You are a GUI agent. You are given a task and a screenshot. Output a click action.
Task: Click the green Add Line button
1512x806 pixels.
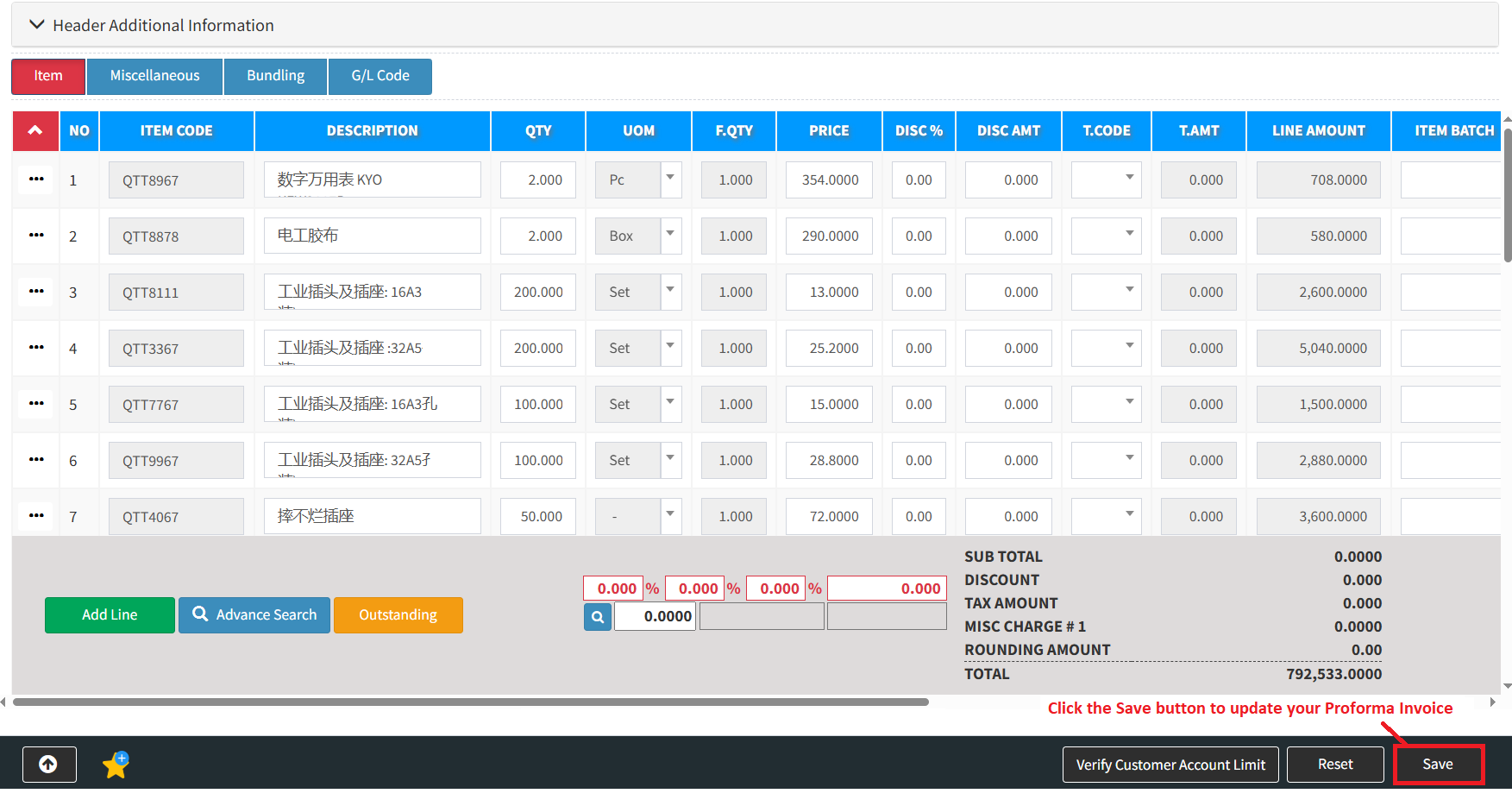coord(110,615)
